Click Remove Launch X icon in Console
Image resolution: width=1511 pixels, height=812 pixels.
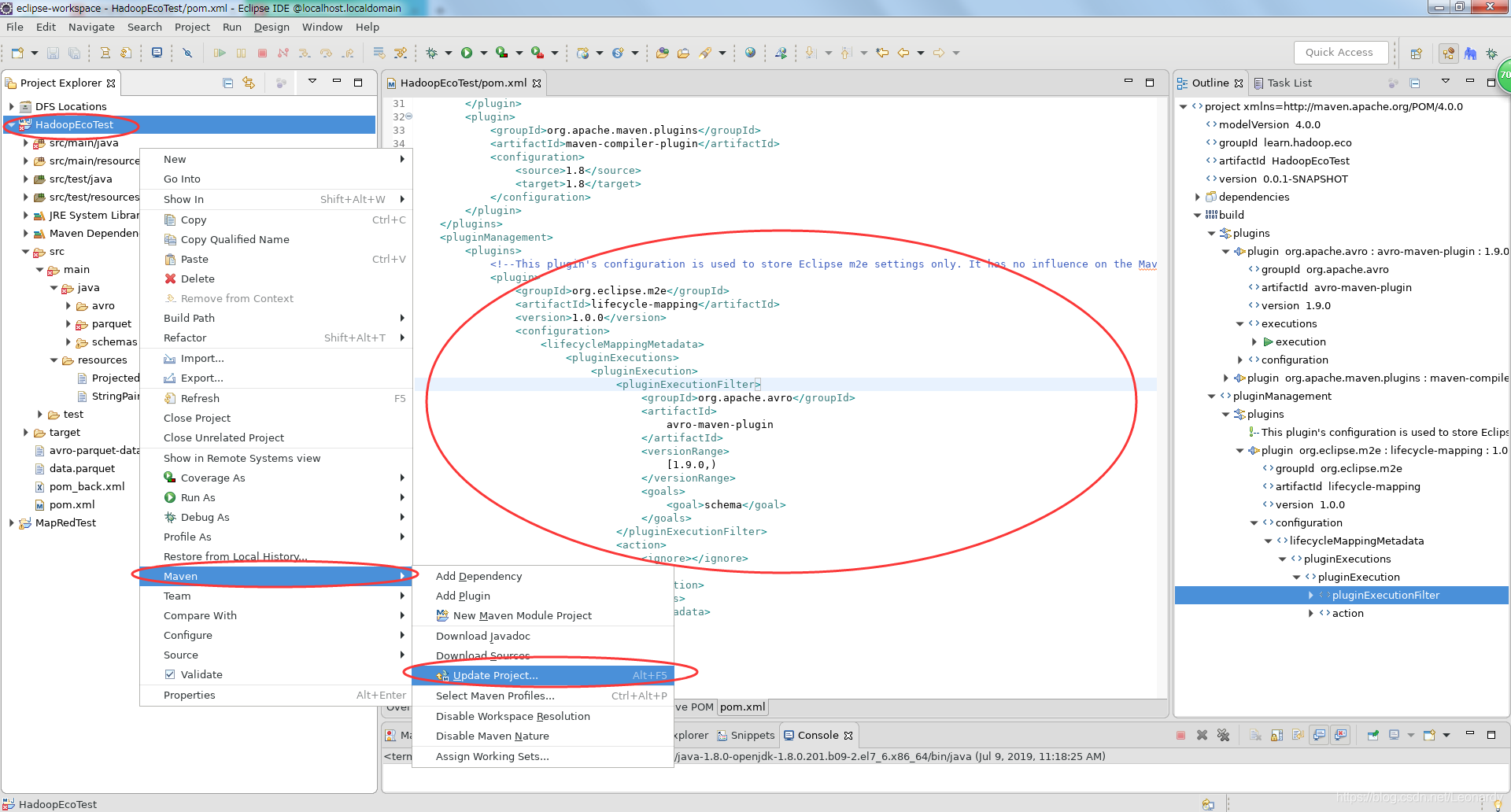(1202, 735)
